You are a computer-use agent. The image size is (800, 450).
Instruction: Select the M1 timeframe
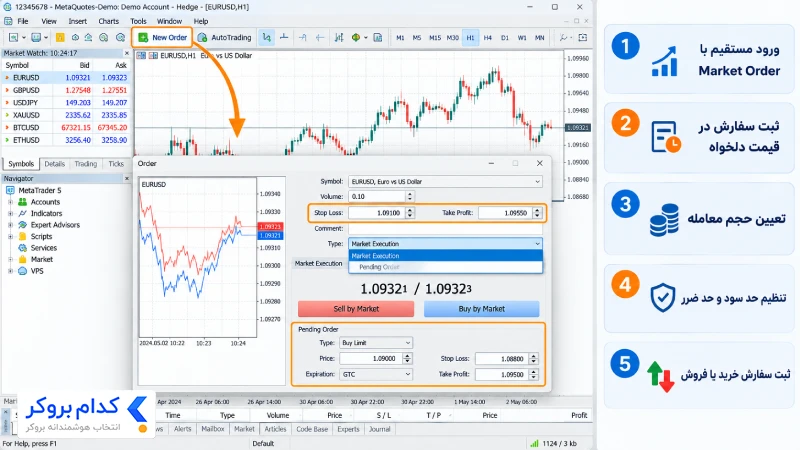tap(400, 38)
